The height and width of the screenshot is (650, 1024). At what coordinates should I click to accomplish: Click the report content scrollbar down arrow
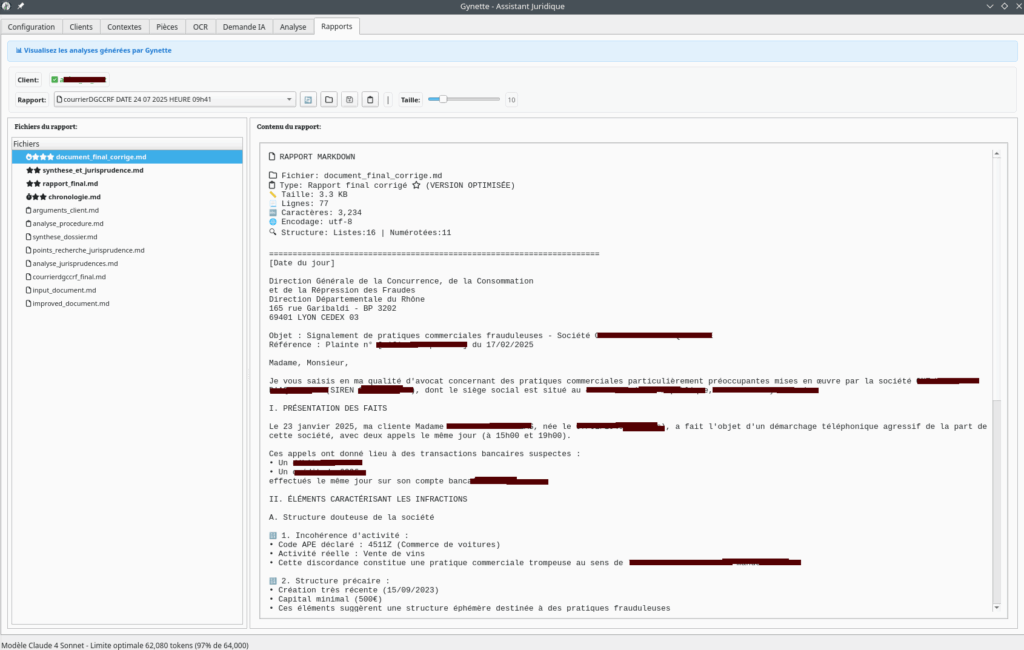[x=994, y=606]
